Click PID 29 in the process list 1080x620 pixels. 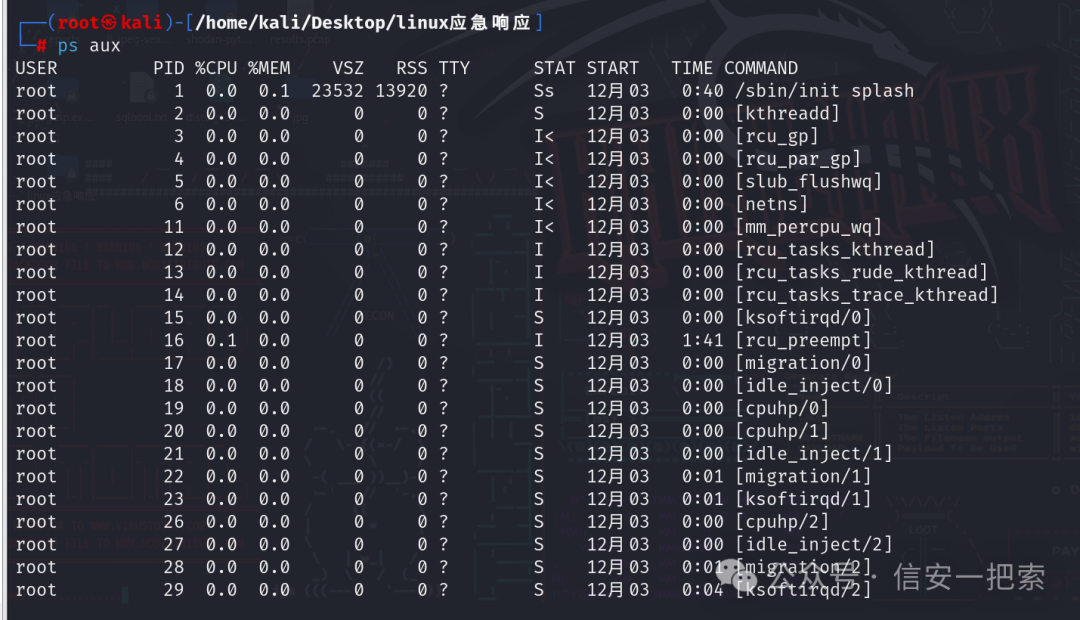click(174, 590)
